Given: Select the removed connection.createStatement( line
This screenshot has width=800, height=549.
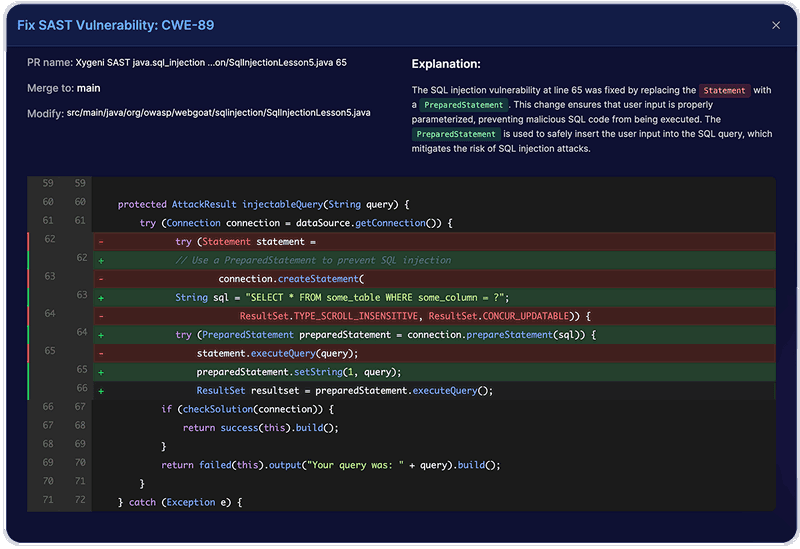Looking at the screenshot, I should pos(290,279).
